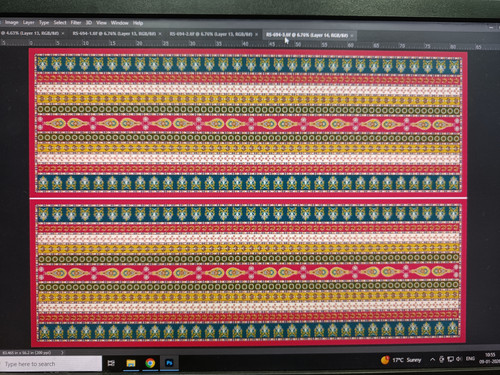Switch to the RS-694-2.tif document tab
This screenshot has height=375, width=500.
[211, 34]
